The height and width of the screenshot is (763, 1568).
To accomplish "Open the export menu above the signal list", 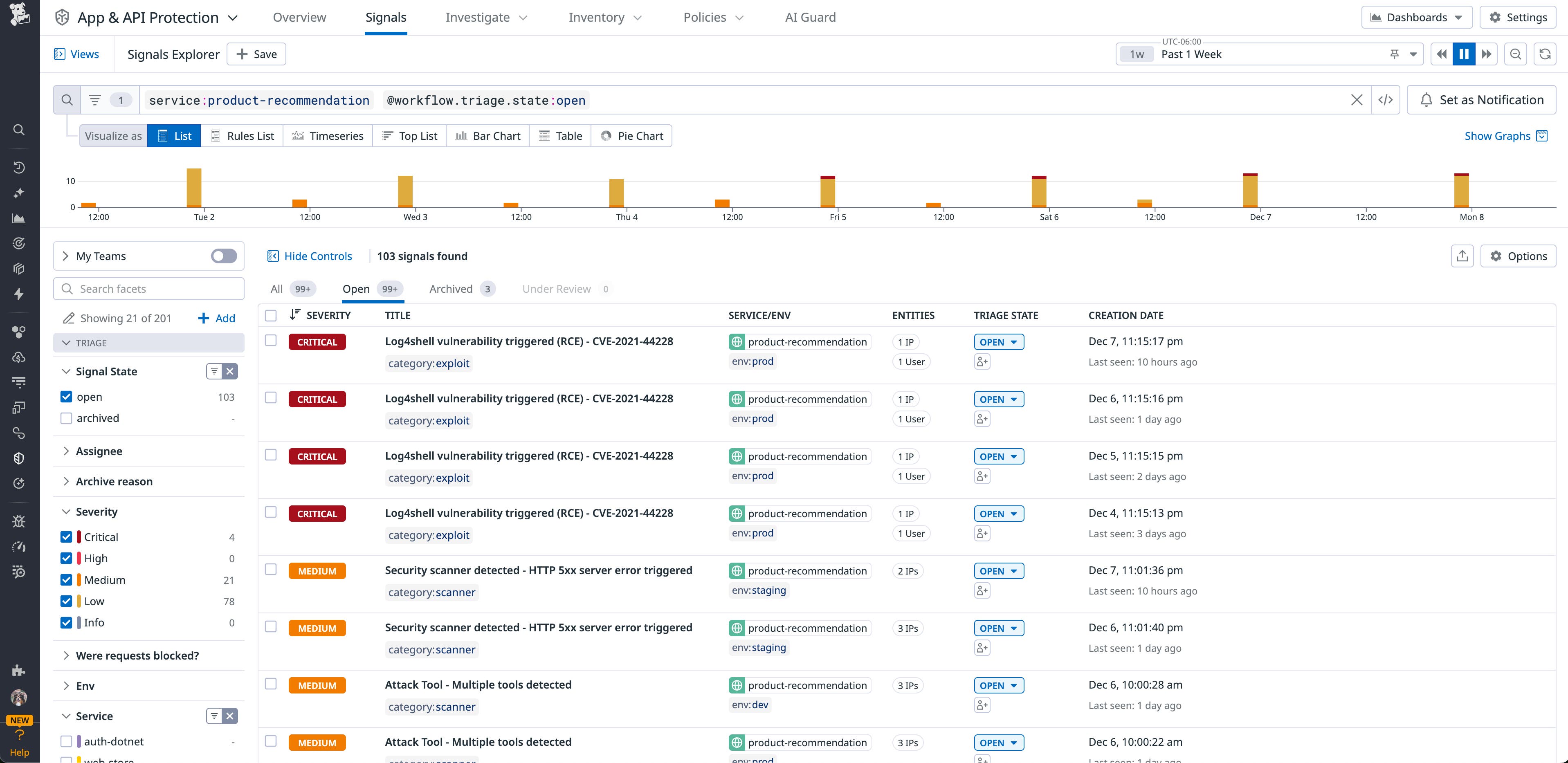I will click(x=1463, y=256).
